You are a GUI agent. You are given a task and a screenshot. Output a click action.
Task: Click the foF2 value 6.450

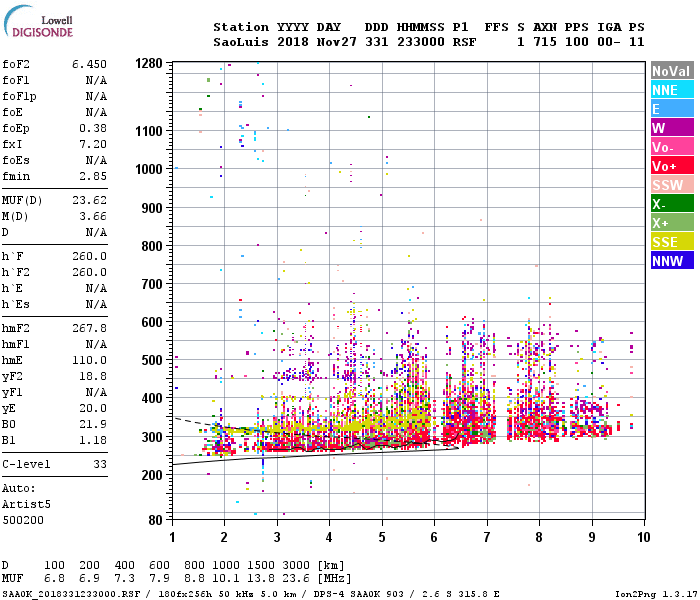(90, 64)
